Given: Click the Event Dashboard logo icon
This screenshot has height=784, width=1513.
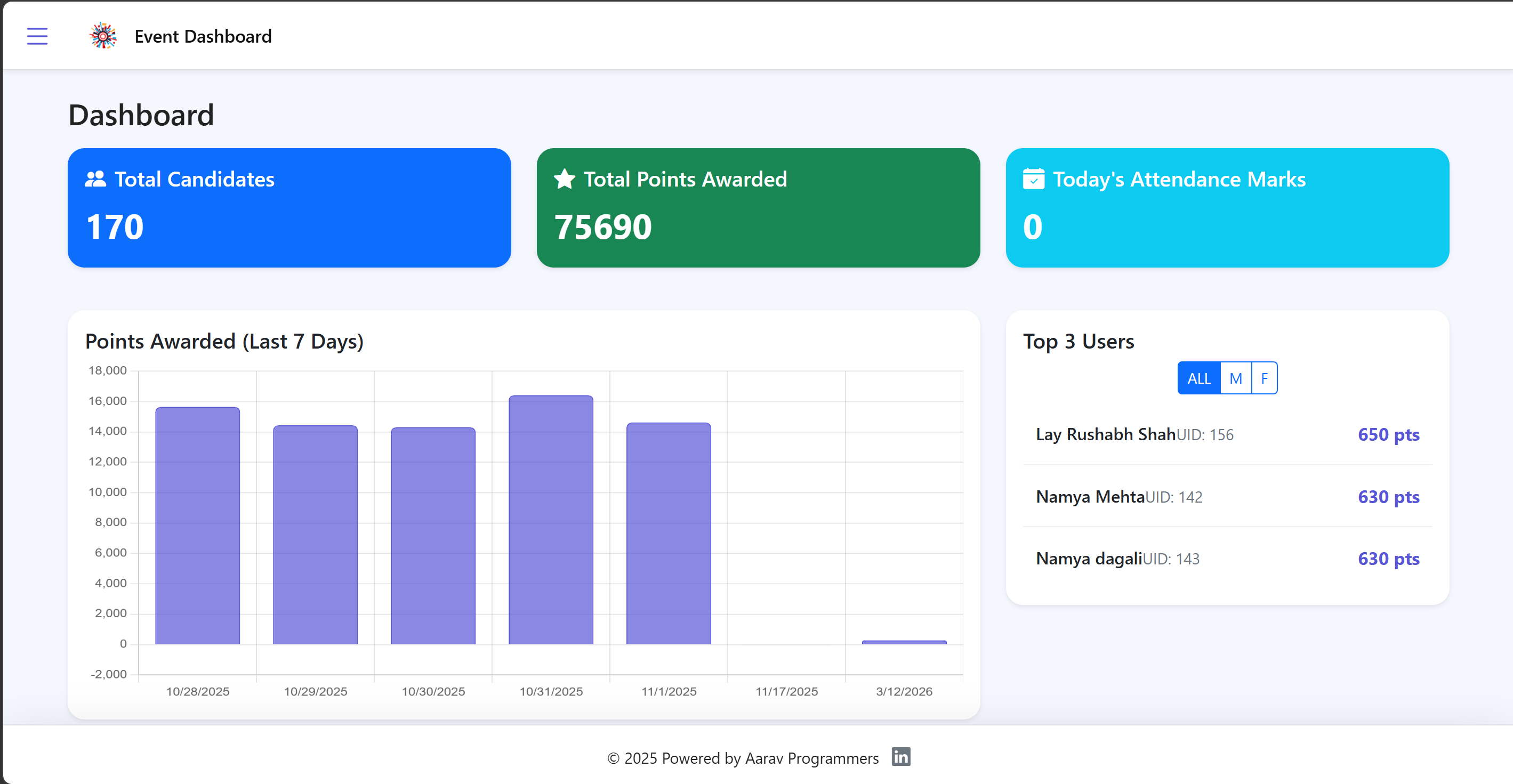Looking at the screenshot, I should point(103,36).
